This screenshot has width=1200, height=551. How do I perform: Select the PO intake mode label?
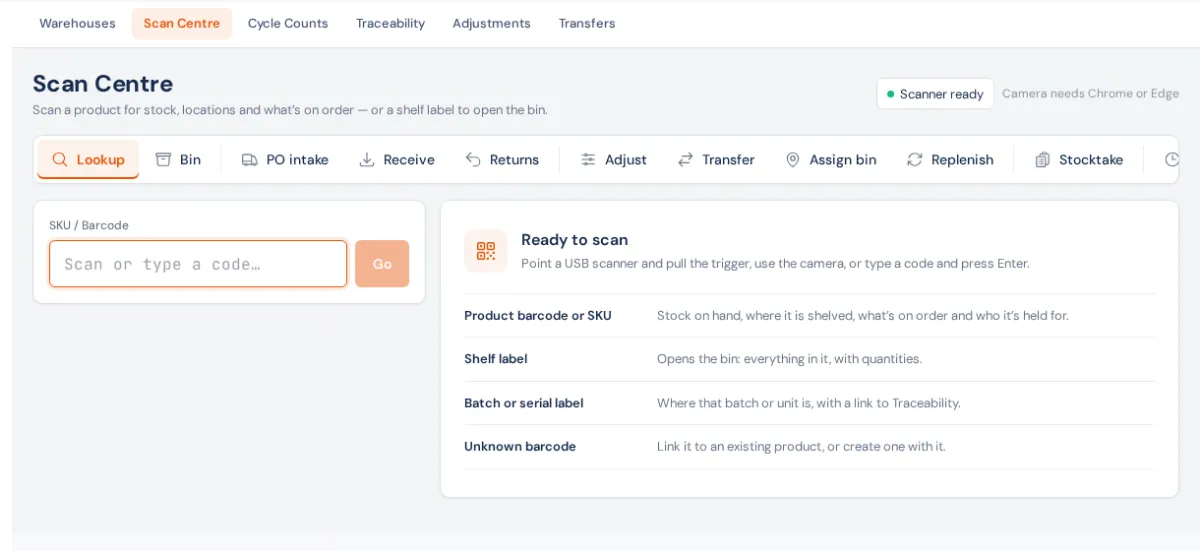(297, 160)
